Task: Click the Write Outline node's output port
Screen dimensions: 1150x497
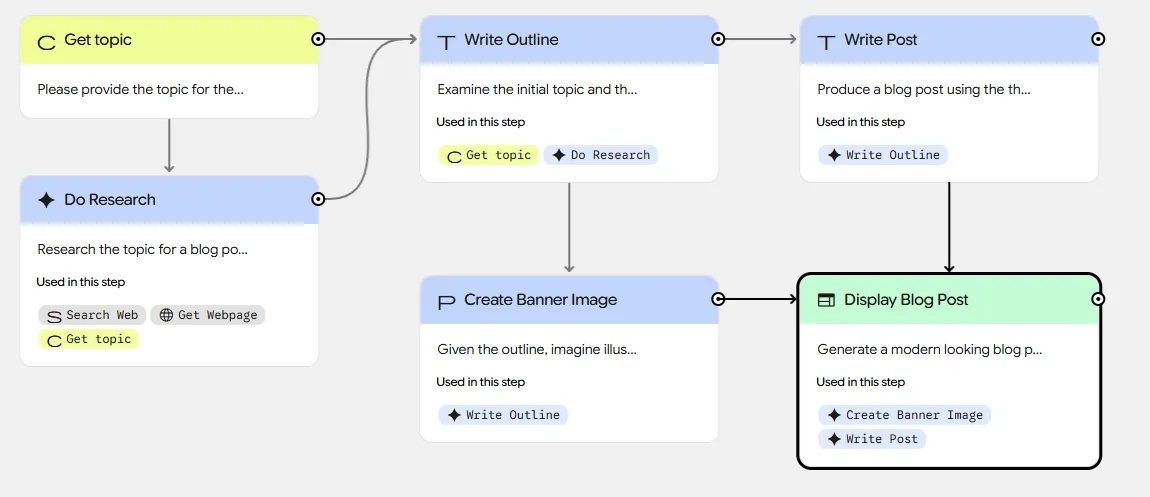Action: 718,39
